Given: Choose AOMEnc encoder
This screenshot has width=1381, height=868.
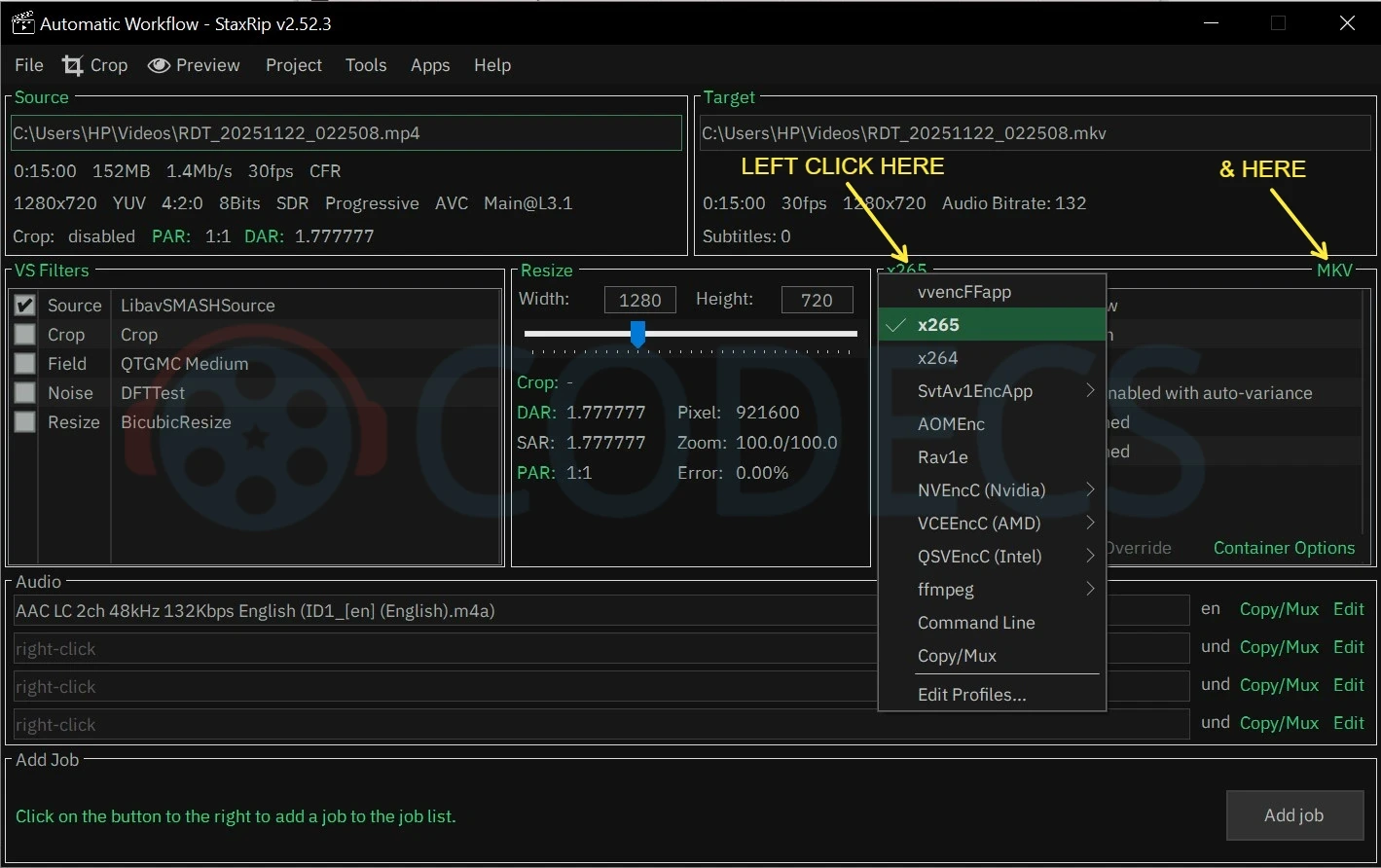Looking at the screenshot, I should click(x=992, y=424).
